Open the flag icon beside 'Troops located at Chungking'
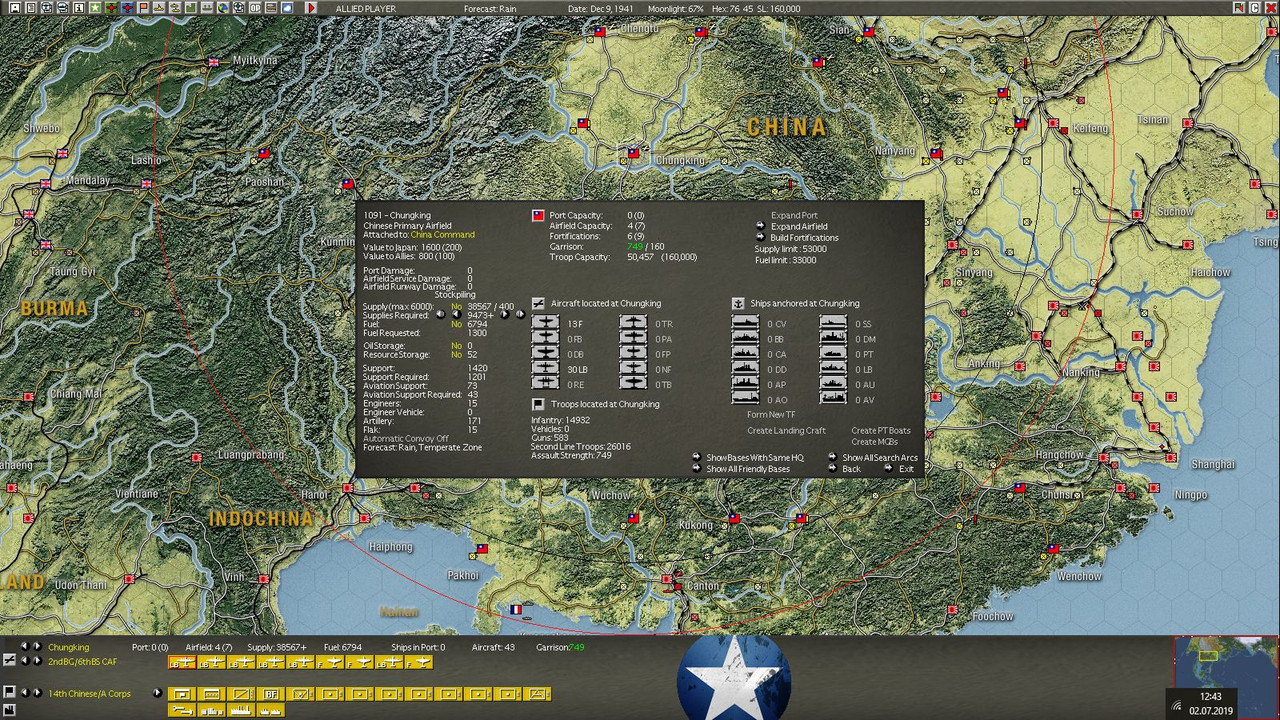The width and height of the screenshot is (1280, 720). coord(538,404)
